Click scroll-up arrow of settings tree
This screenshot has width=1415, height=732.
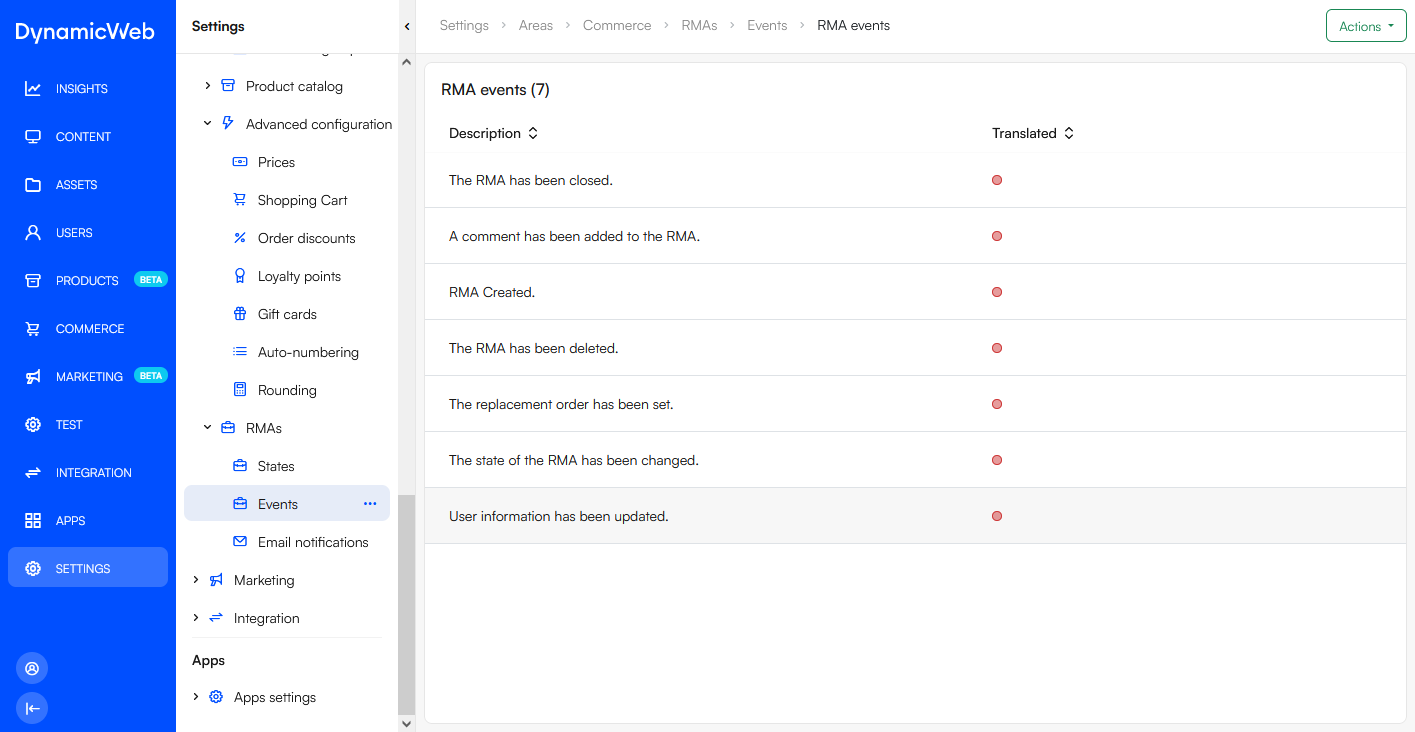point(406,62)
